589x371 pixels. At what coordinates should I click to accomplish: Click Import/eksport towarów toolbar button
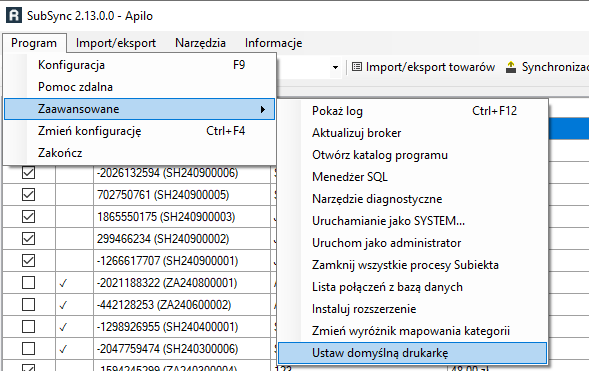[423, 67]
